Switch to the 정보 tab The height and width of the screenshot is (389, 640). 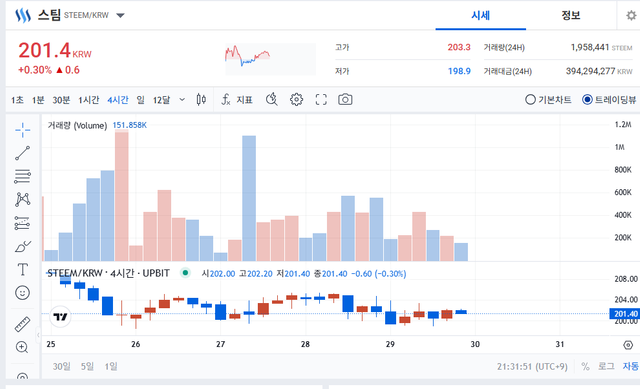571,16
